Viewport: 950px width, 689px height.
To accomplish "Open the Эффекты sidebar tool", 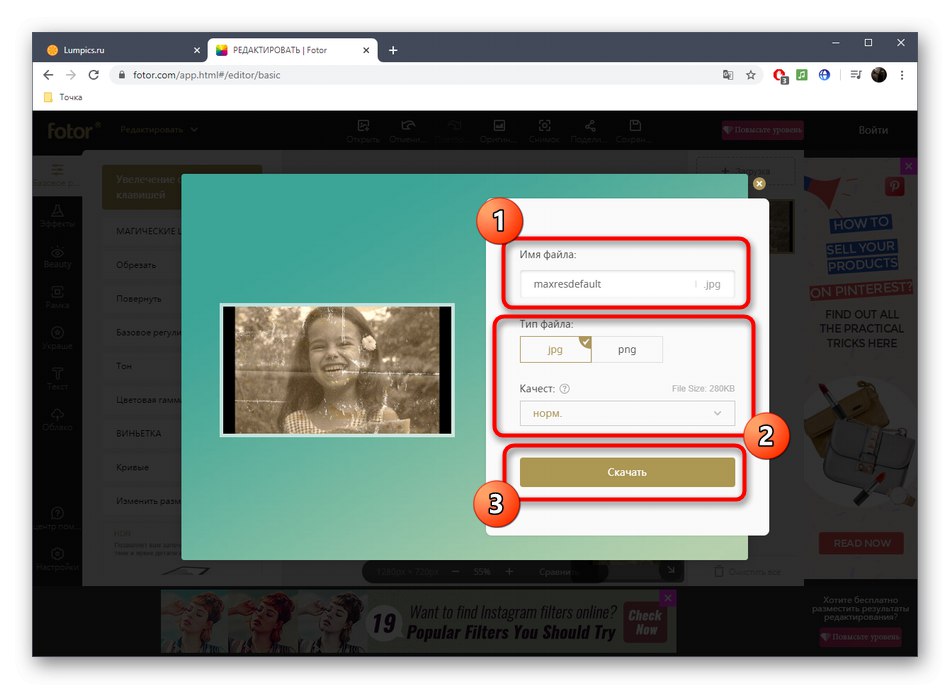I will pyautogui.click(x=57, y=216).
